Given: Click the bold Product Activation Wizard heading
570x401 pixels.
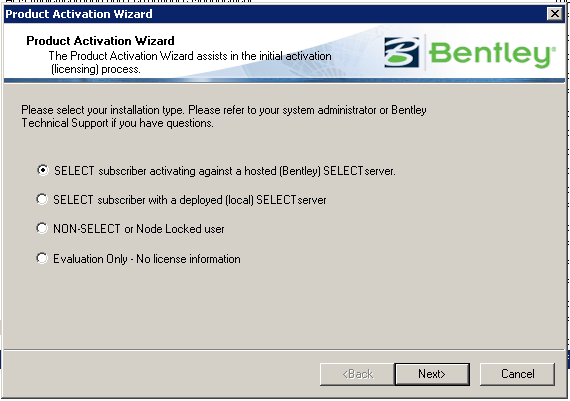Looking at the screenshot, I should tap(100, 41).
